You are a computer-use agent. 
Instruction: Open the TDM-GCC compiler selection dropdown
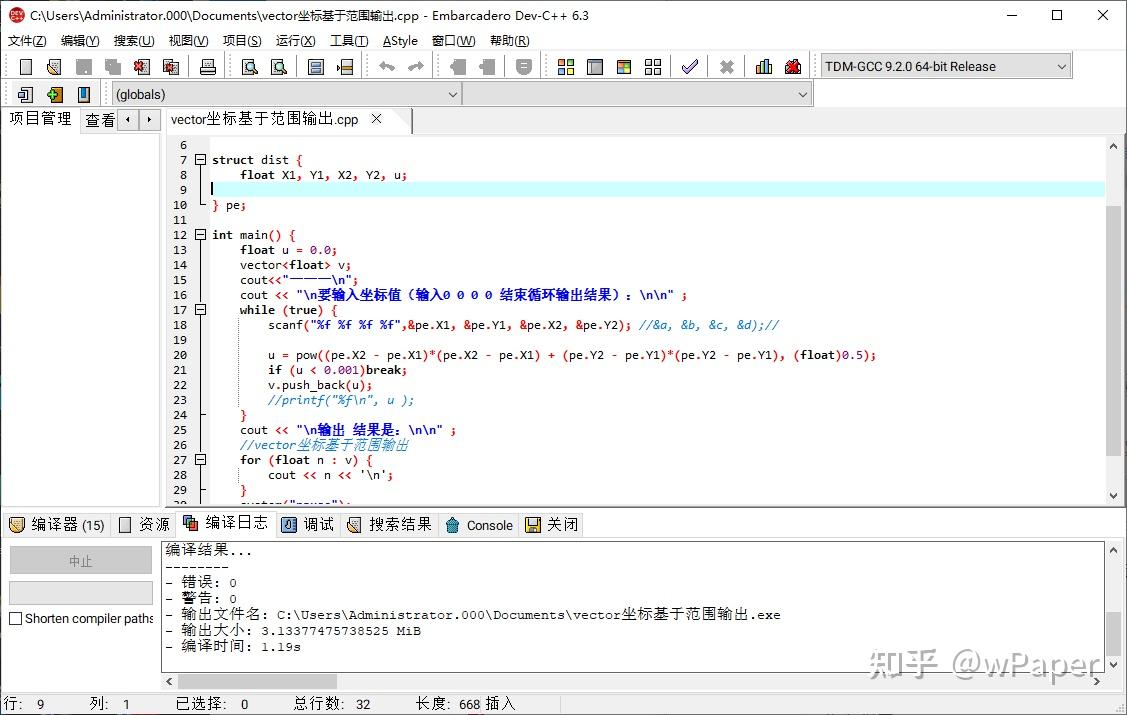click(x=1061, y=65)
